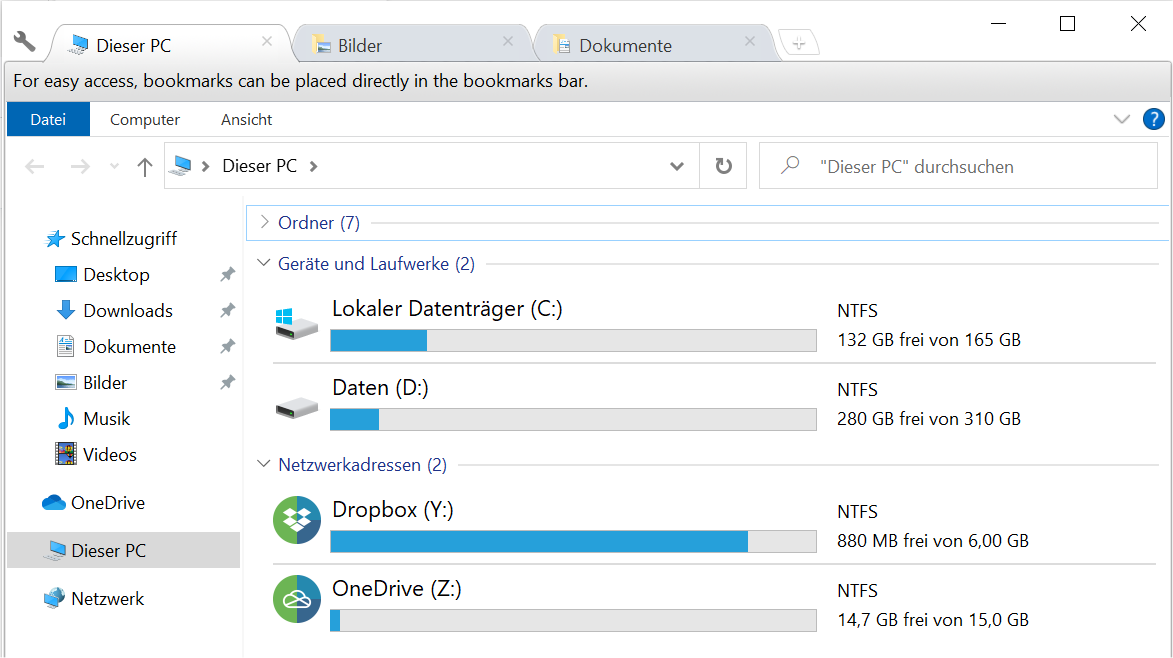
Task: Click the Daten (D:) label
Action: tap(381, 387)
